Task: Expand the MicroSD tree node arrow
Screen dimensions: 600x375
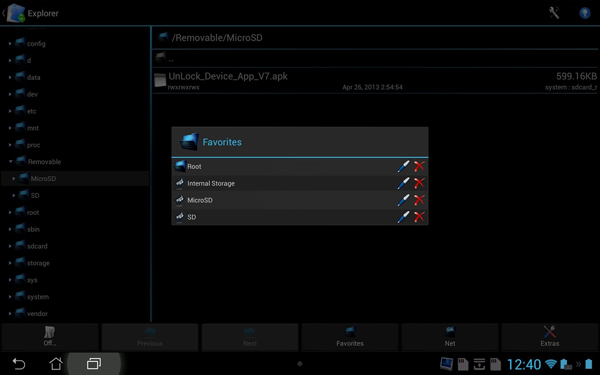Action: point(14,178)
